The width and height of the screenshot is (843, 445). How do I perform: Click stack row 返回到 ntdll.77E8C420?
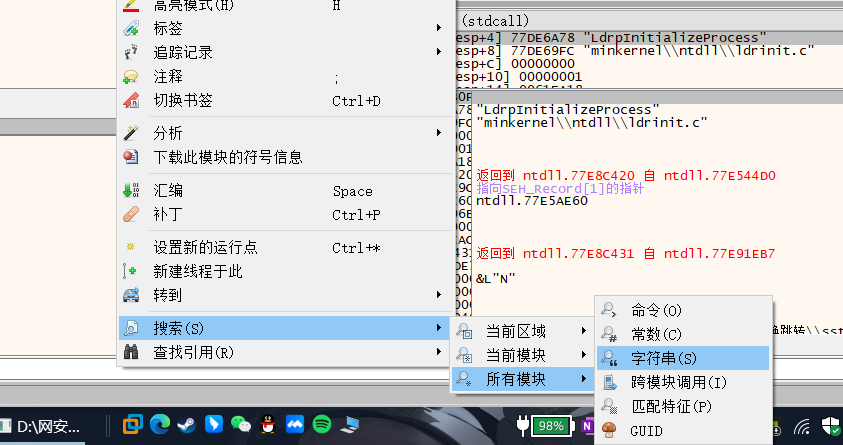click(626, 176)
